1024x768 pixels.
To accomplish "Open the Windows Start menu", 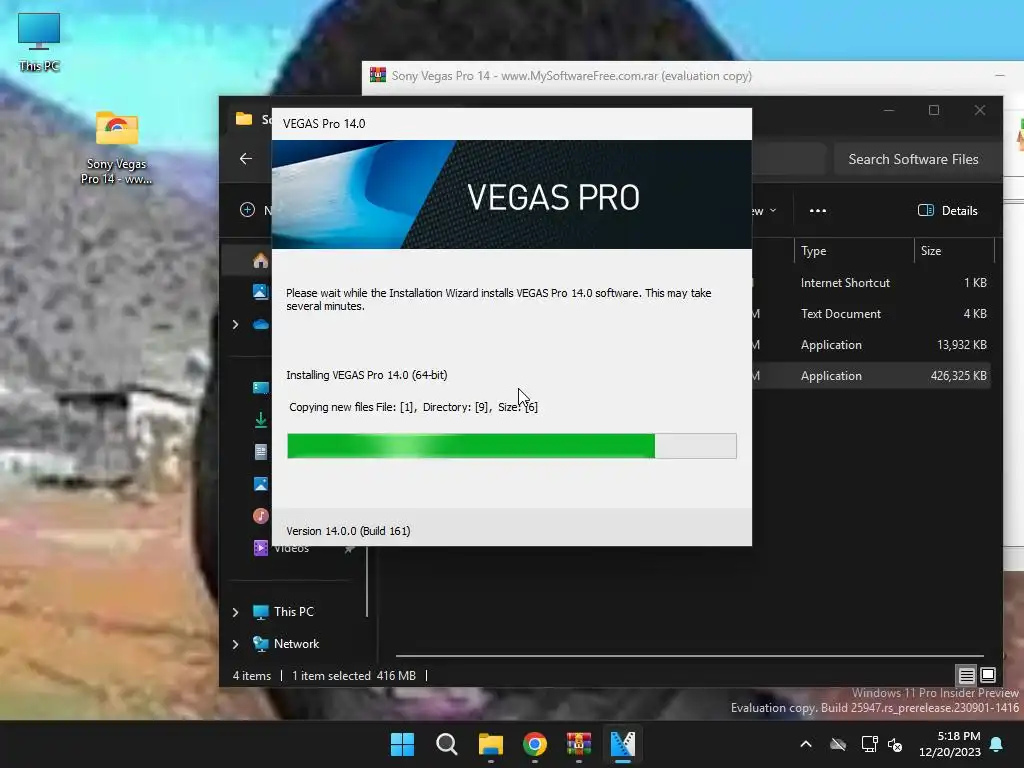I will tap(402, 744).
